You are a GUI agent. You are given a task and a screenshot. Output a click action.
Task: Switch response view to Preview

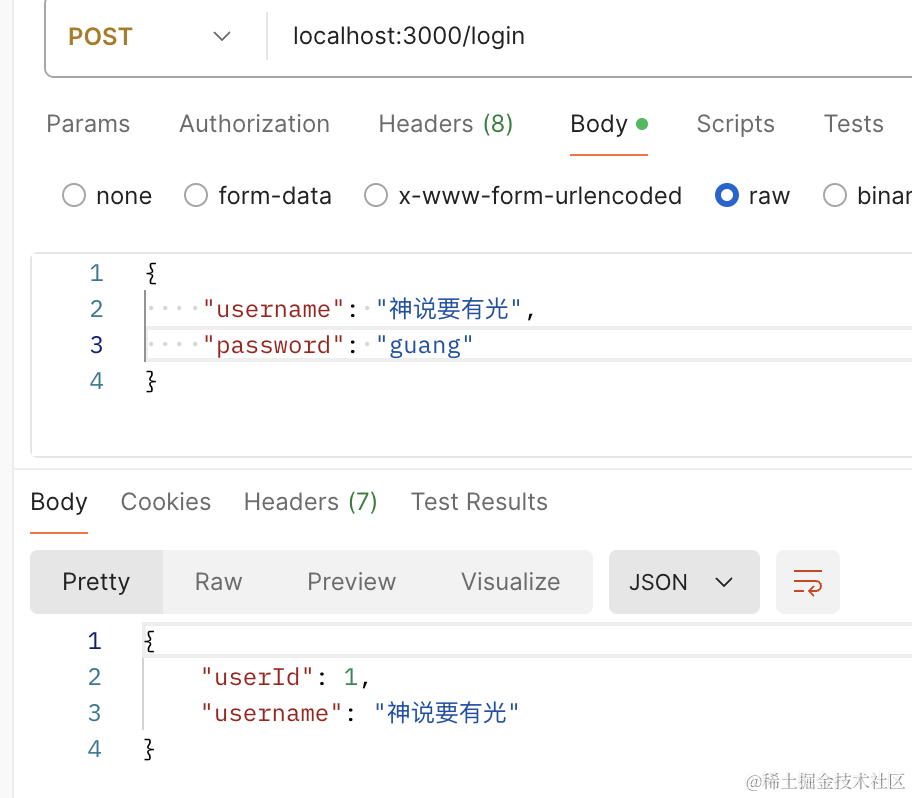351,582
